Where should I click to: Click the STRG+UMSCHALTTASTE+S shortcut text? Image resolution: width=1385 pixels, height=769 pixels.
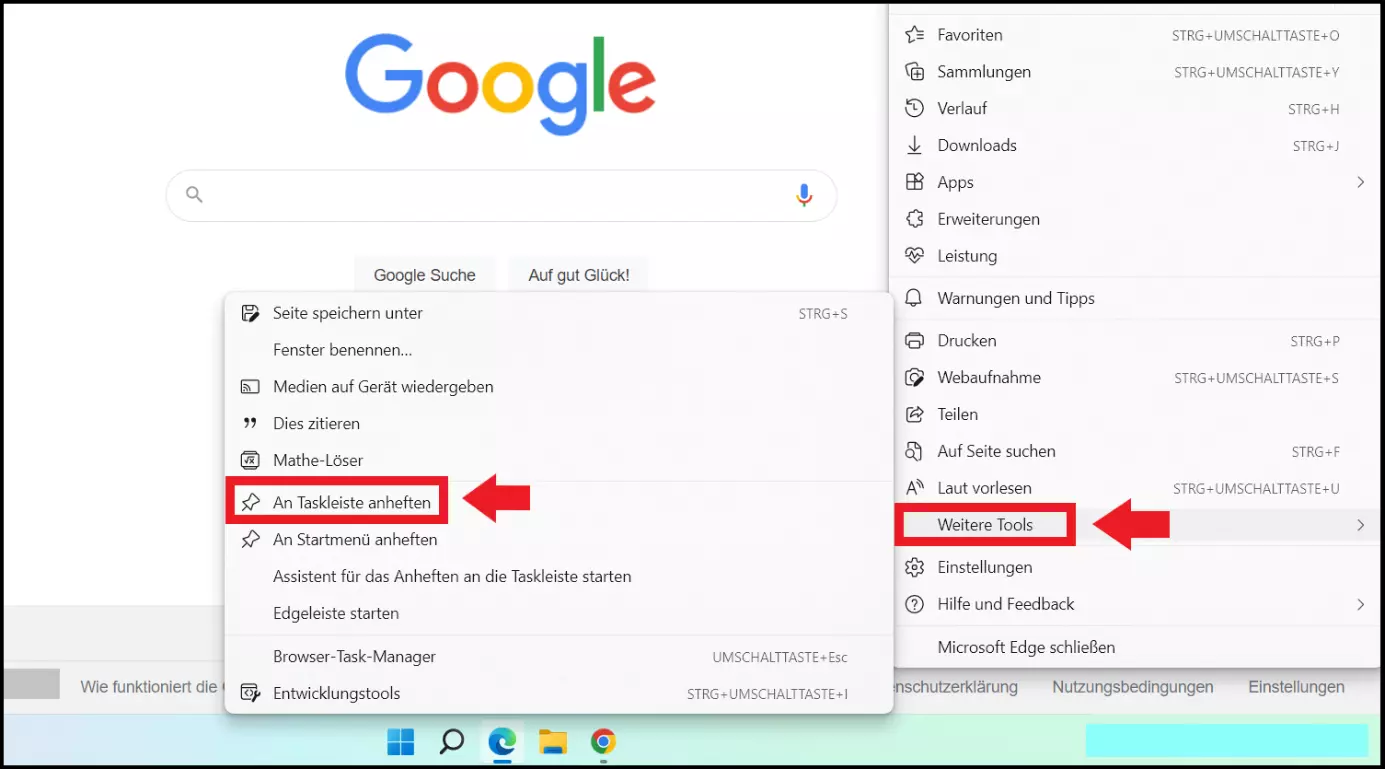[1257, 378]
